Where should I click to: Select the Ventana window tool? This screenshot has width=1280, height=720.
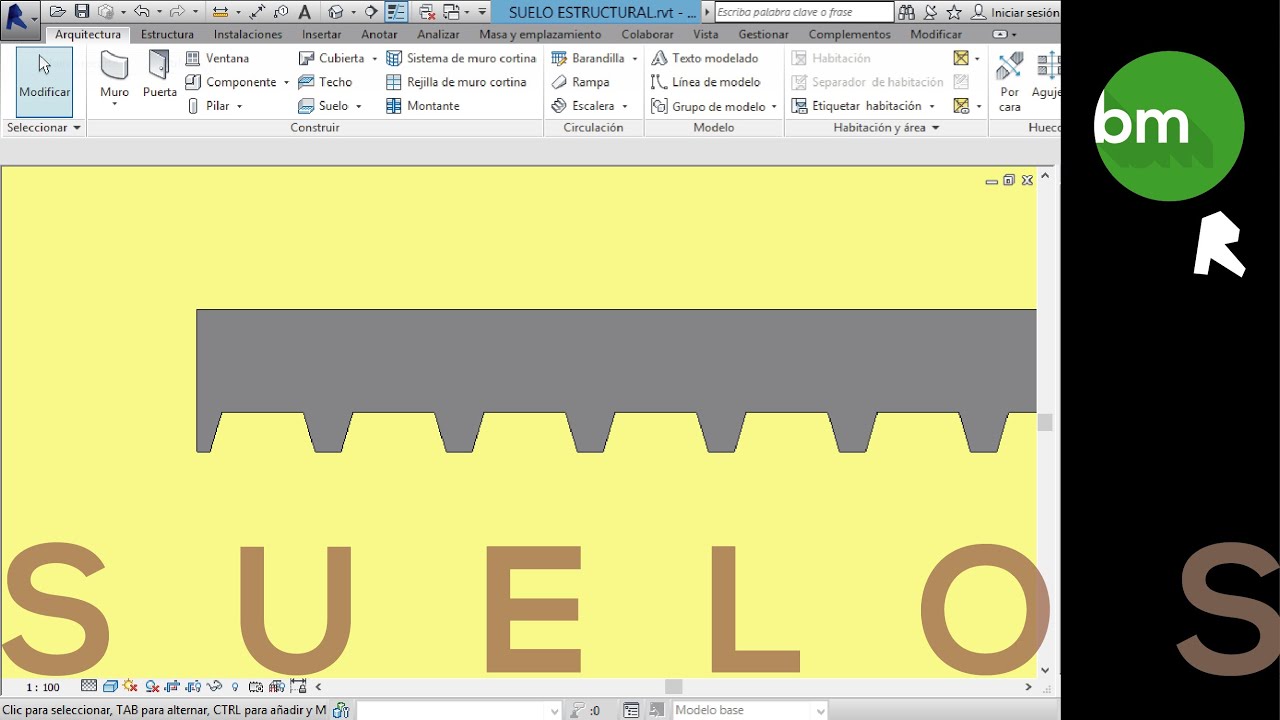pyautogui.click(x=217, y=58)
